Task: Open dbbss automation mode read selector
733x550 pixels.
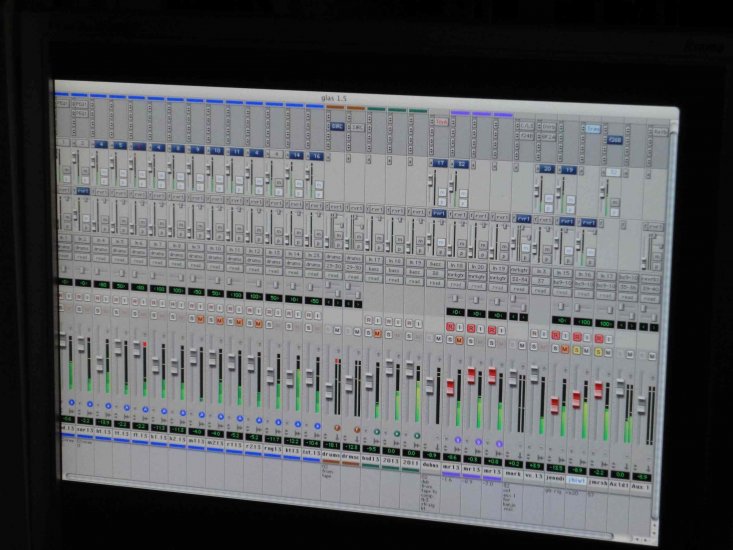Action: click(x=435, y=283)
